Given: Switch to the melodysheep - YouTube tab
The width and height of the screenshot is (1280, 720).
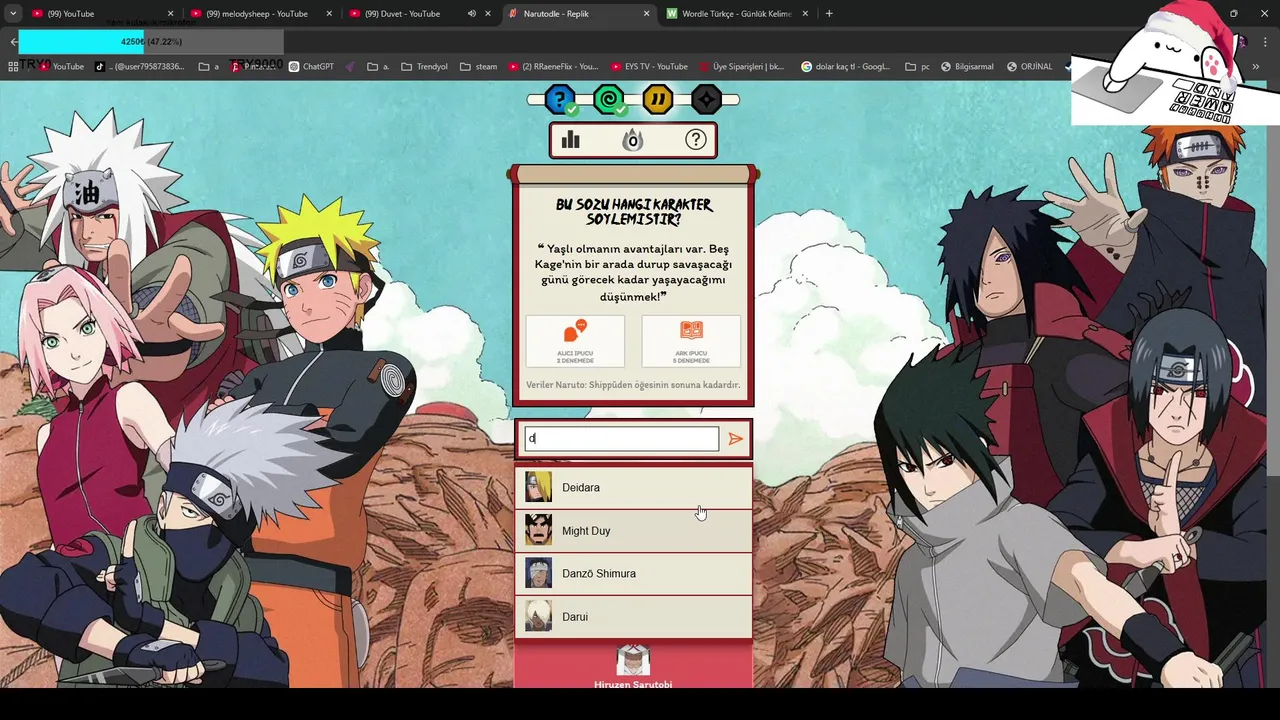Looking at the screenshot, I should tap(260, 14).
